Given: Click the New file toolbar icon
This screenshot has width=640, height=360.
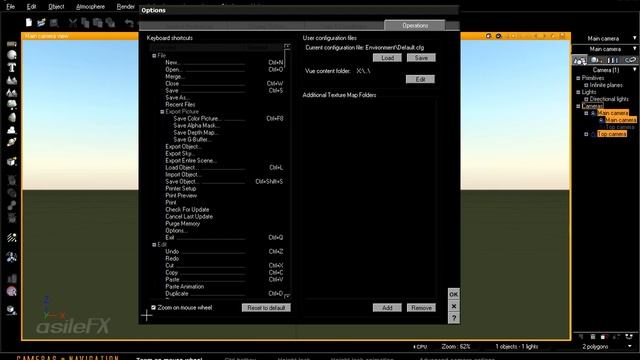Looking at the screenshot, I should click(x=29, y=23).
